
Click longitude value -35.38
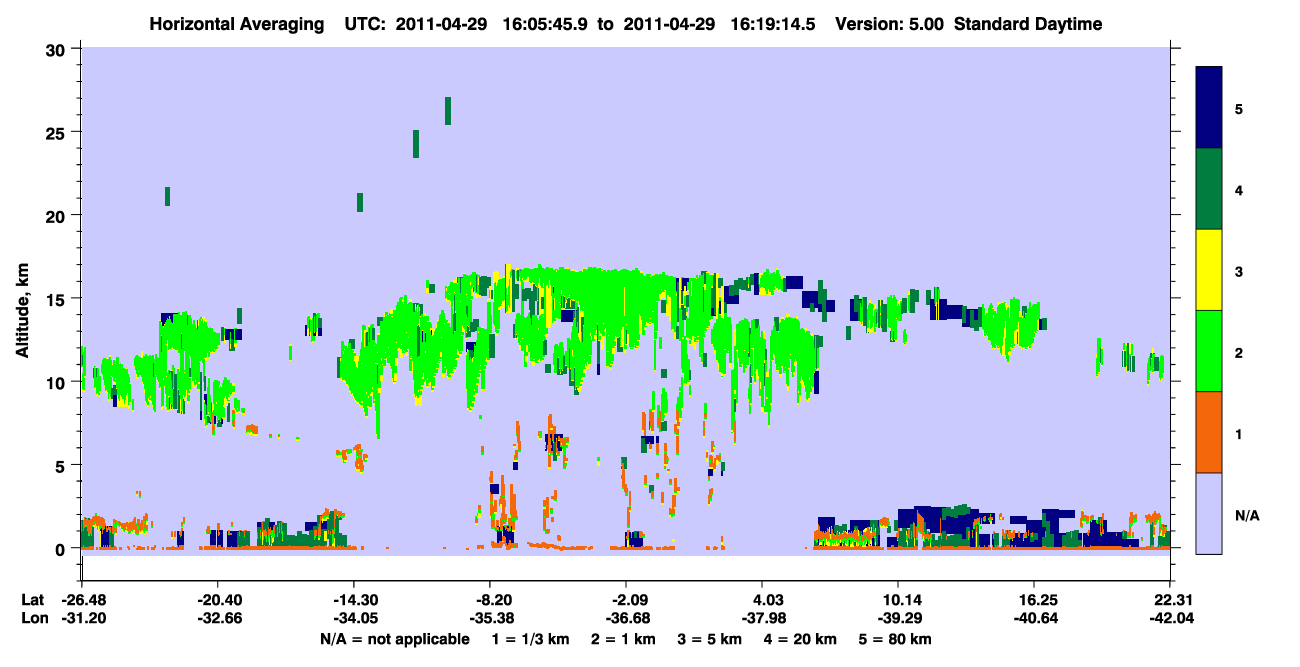tap(489, 618)
